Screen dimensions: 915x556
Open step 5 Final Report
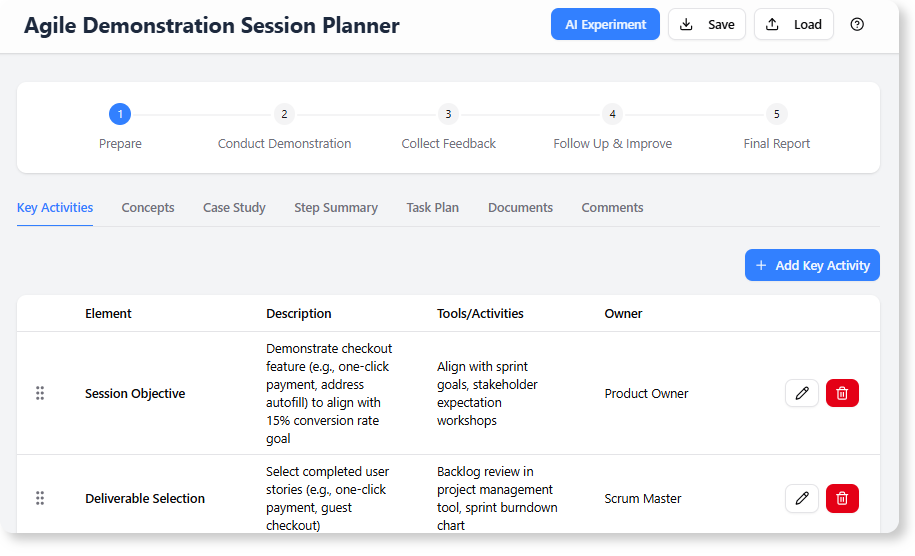click(776, 115)
